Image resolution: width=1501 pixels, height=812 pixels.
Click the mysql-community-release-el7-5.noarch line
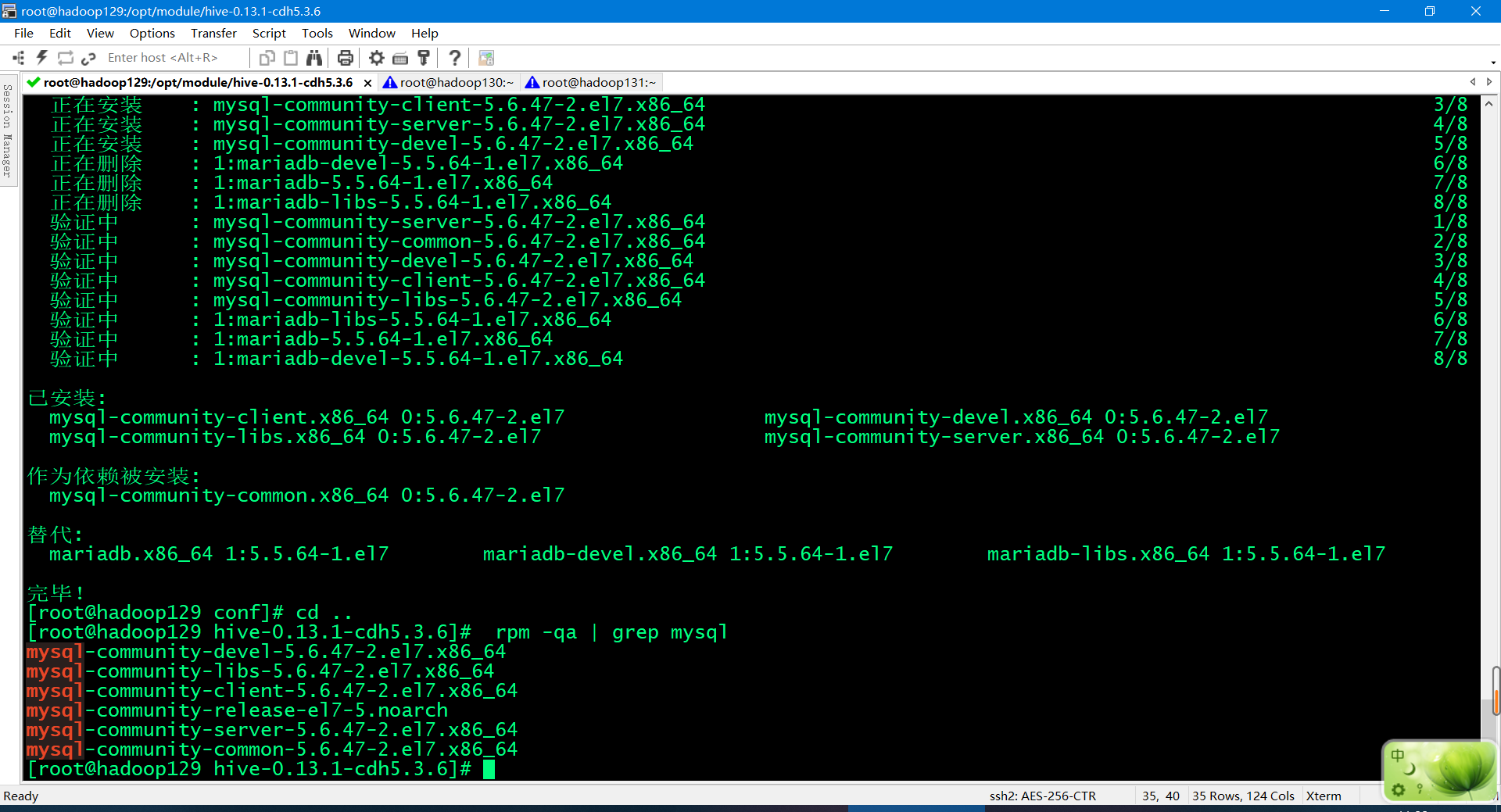tap(237, 710)
